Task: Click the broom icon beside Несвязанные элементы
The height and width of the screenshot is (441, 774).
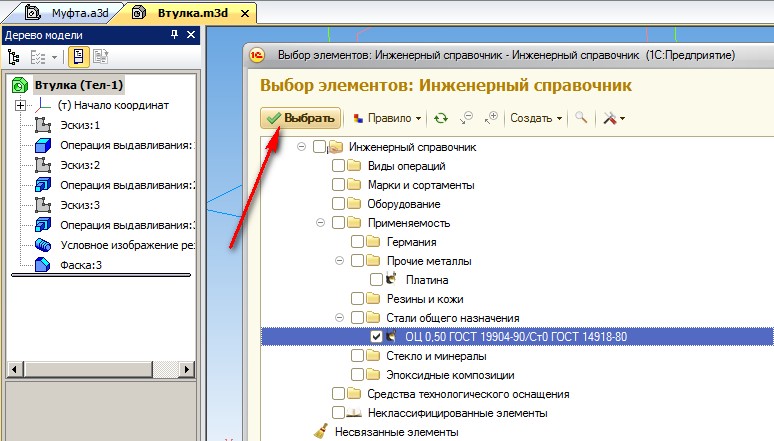Action: click(x=321, y=432)
